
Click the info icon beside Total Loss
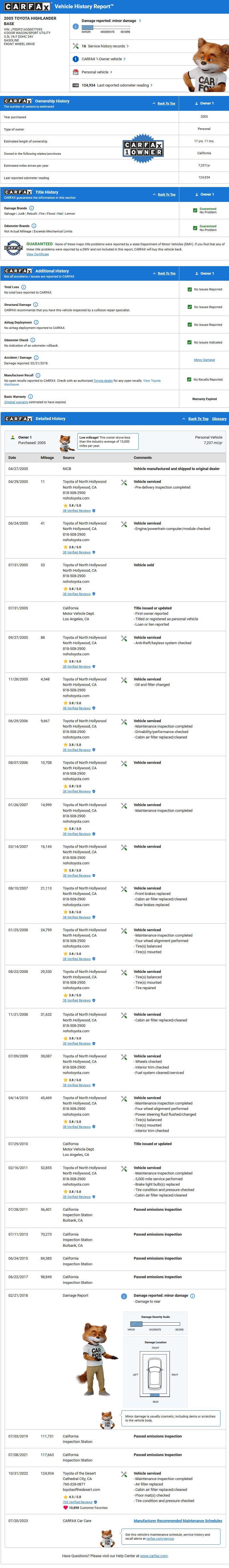24,287
